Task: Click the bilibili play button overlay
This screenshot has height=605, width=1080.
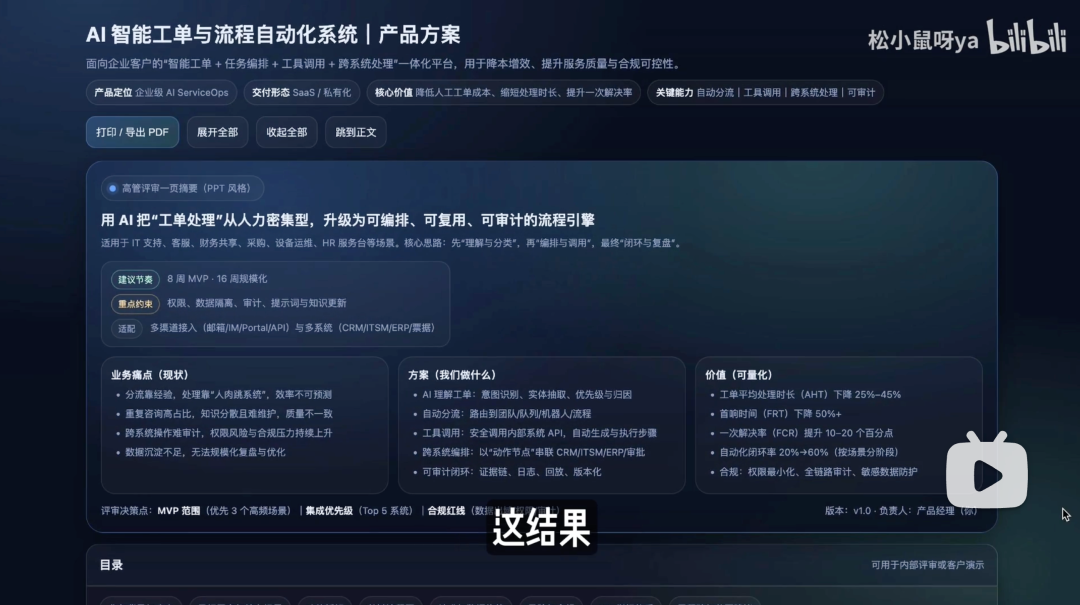Action: click(x=986, y=471)
